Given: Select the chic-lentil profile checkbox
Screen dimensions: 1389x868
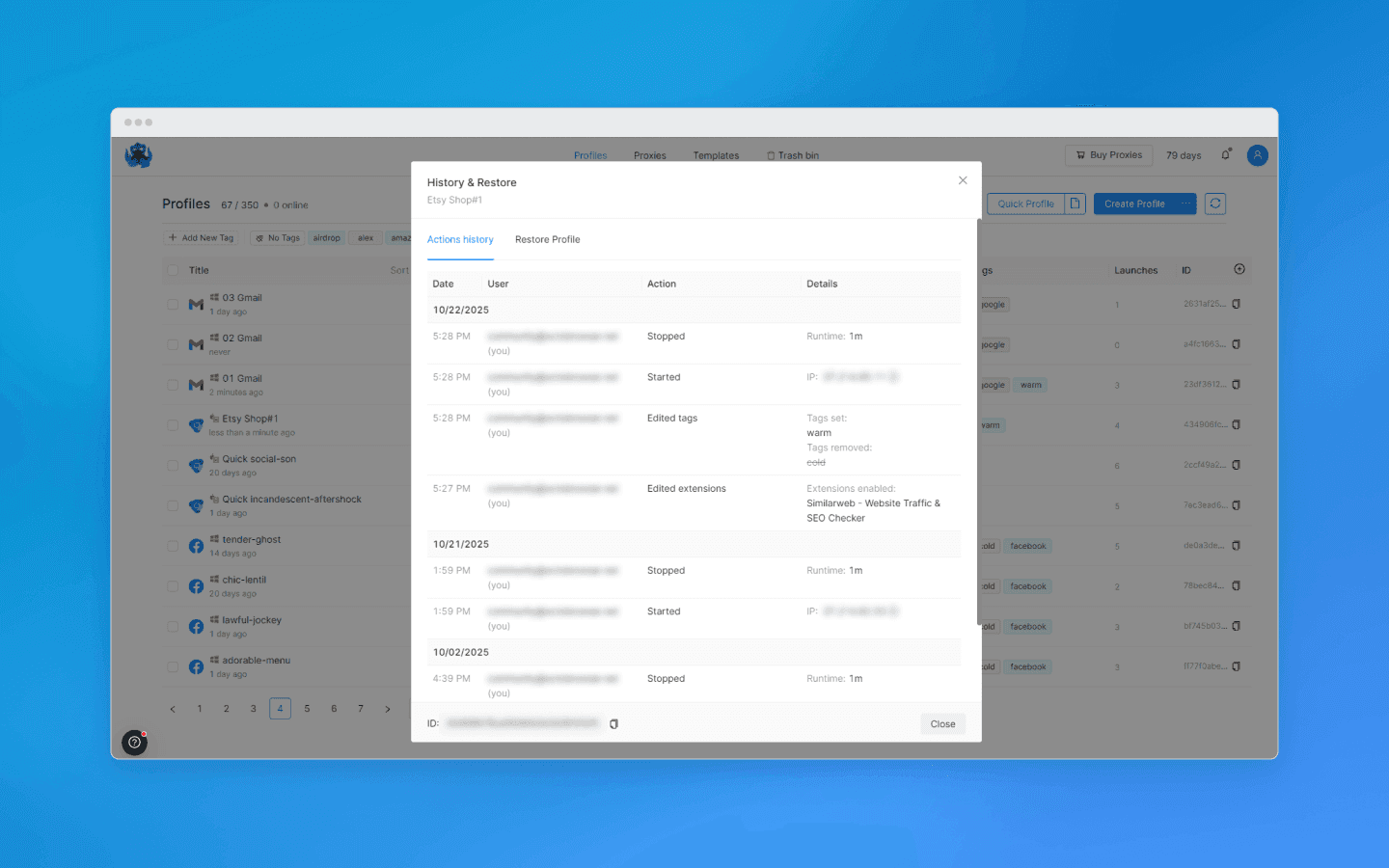Looking at the screenshot, I should pos(173,586).
